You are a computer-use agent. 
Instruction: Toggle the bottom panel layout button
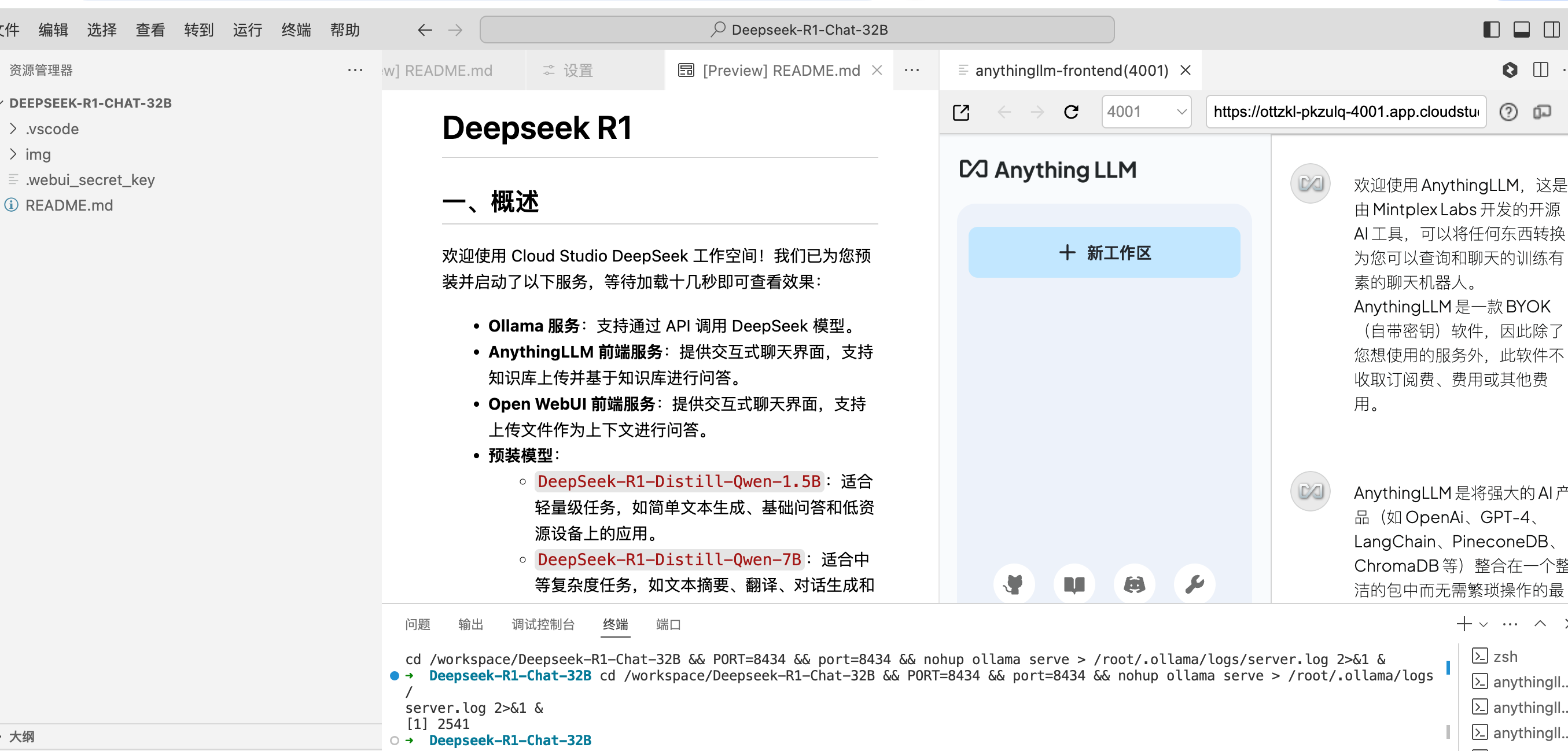1522,29
